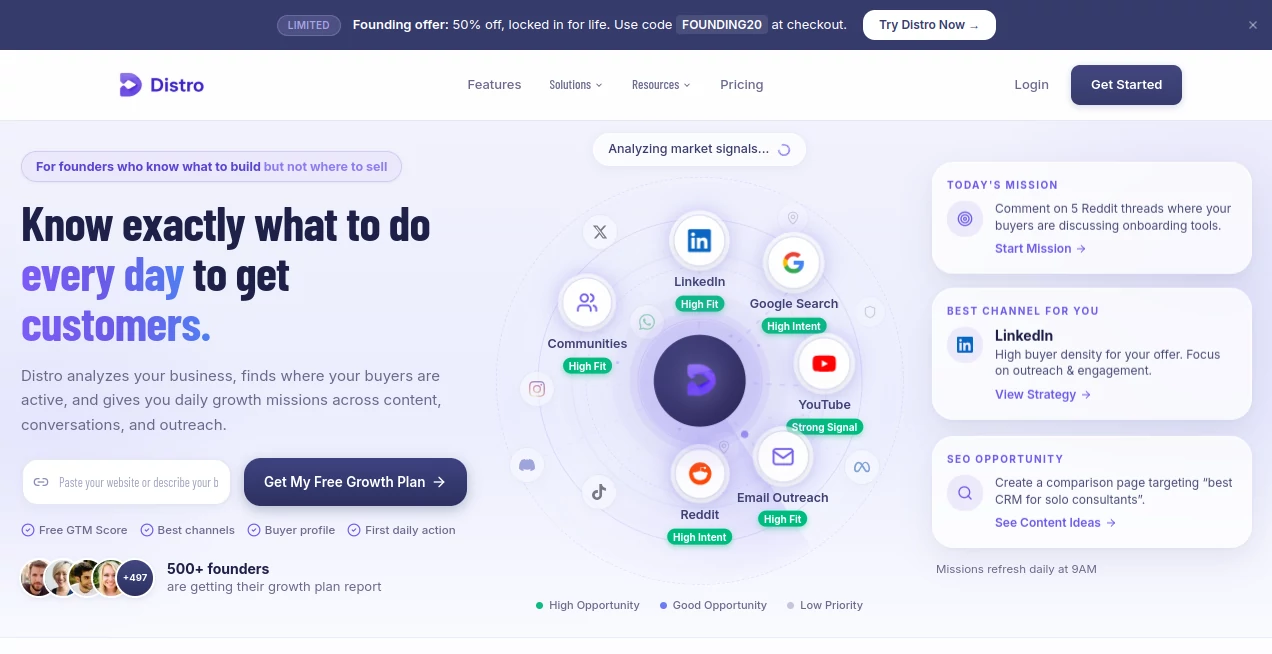
Task: Click the High Intent badge under Reddit
Action: click(x=700, y=537)
